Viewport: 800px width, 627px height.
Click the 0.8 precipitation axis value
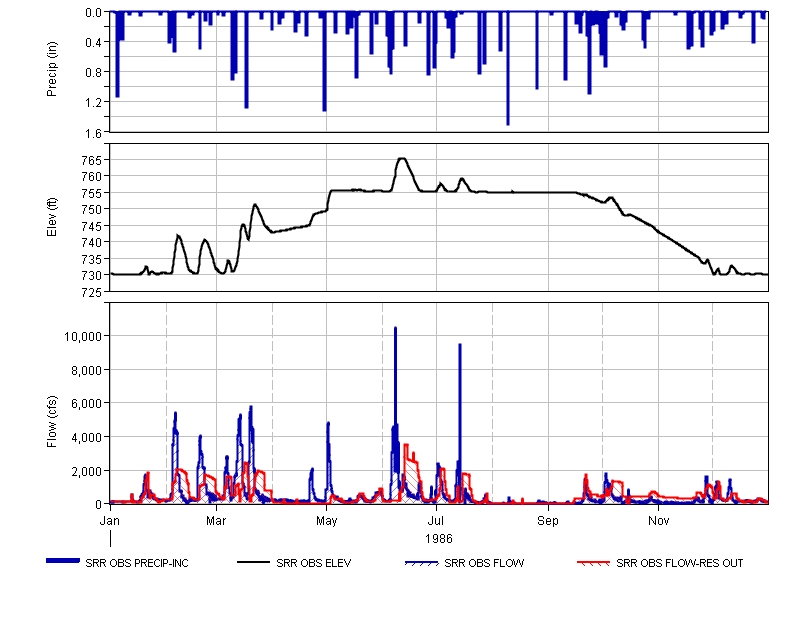[x=93, y=72]
